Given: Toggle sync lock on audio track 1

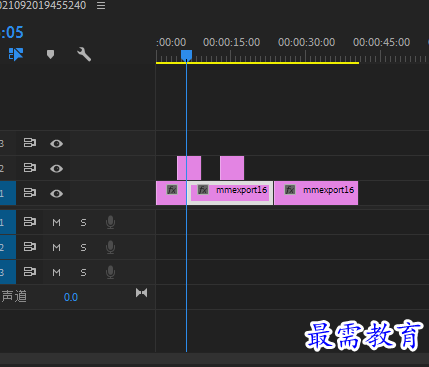Looking at the screenshot, I should point(30,222).
